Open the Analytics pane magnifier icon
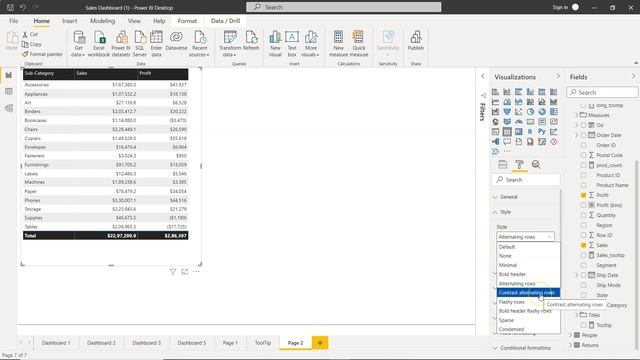The width and height of the screenshot is (640, 360). [x=536, y=164]
